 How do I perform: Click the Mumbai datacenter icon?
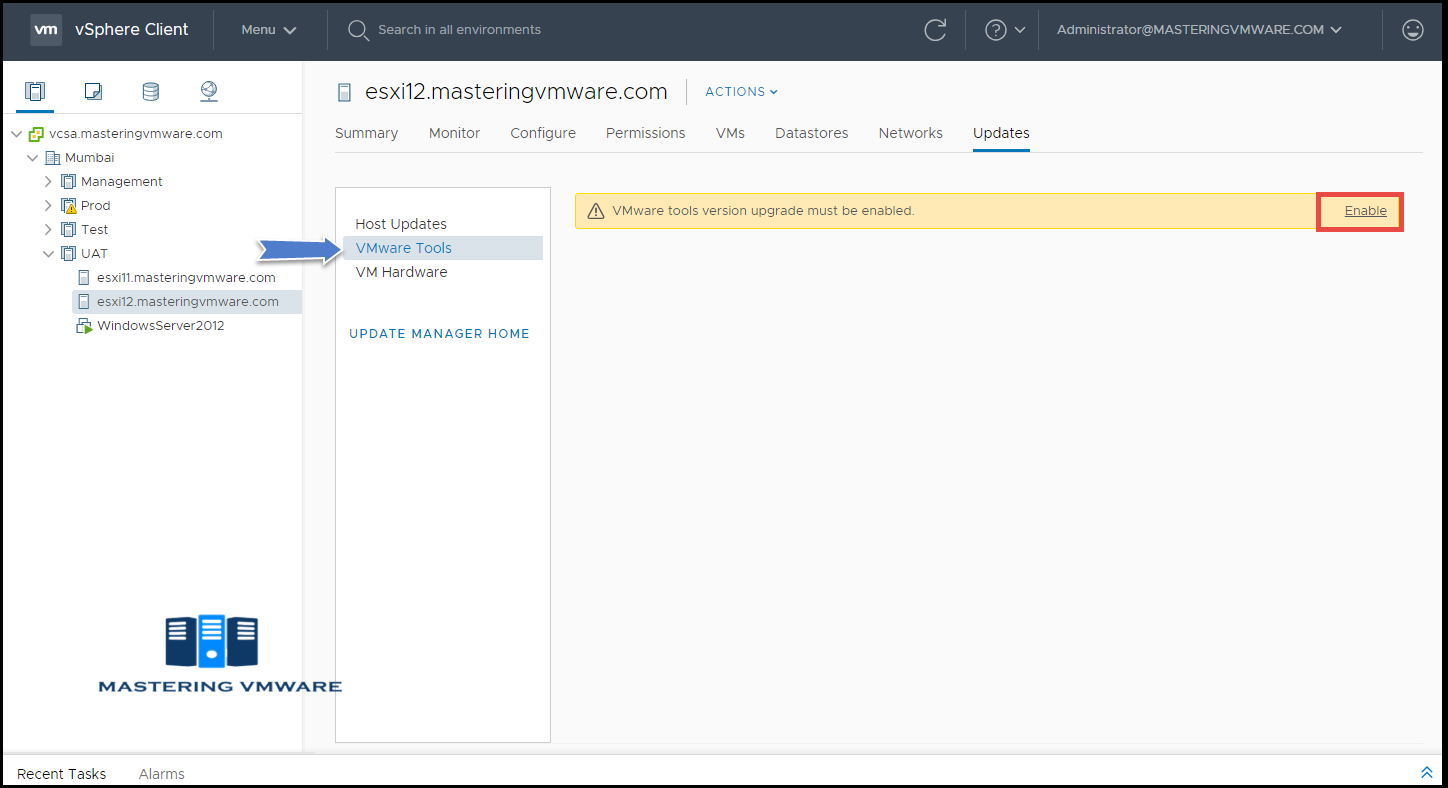52,157
